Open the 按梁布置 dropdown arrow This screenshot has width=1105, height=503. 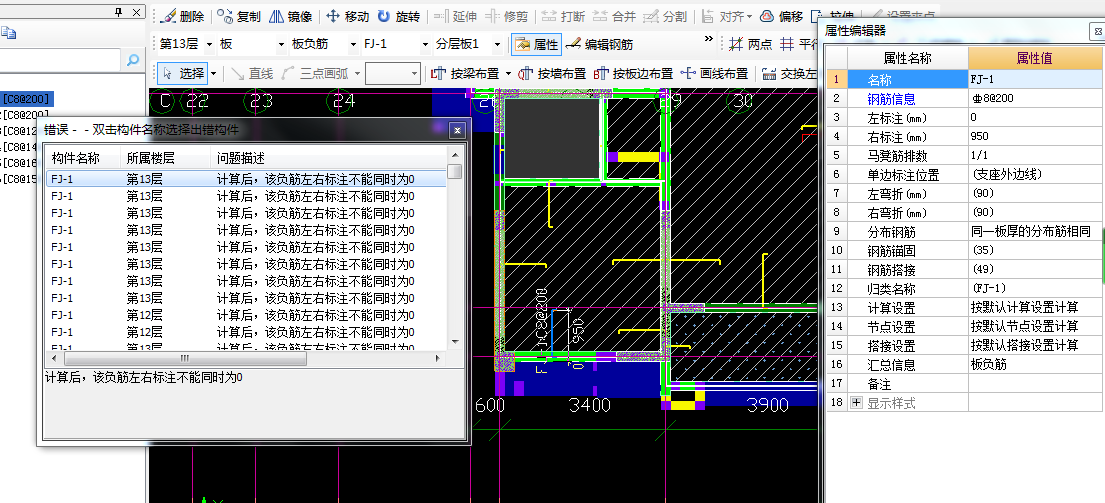coord(507,73)
